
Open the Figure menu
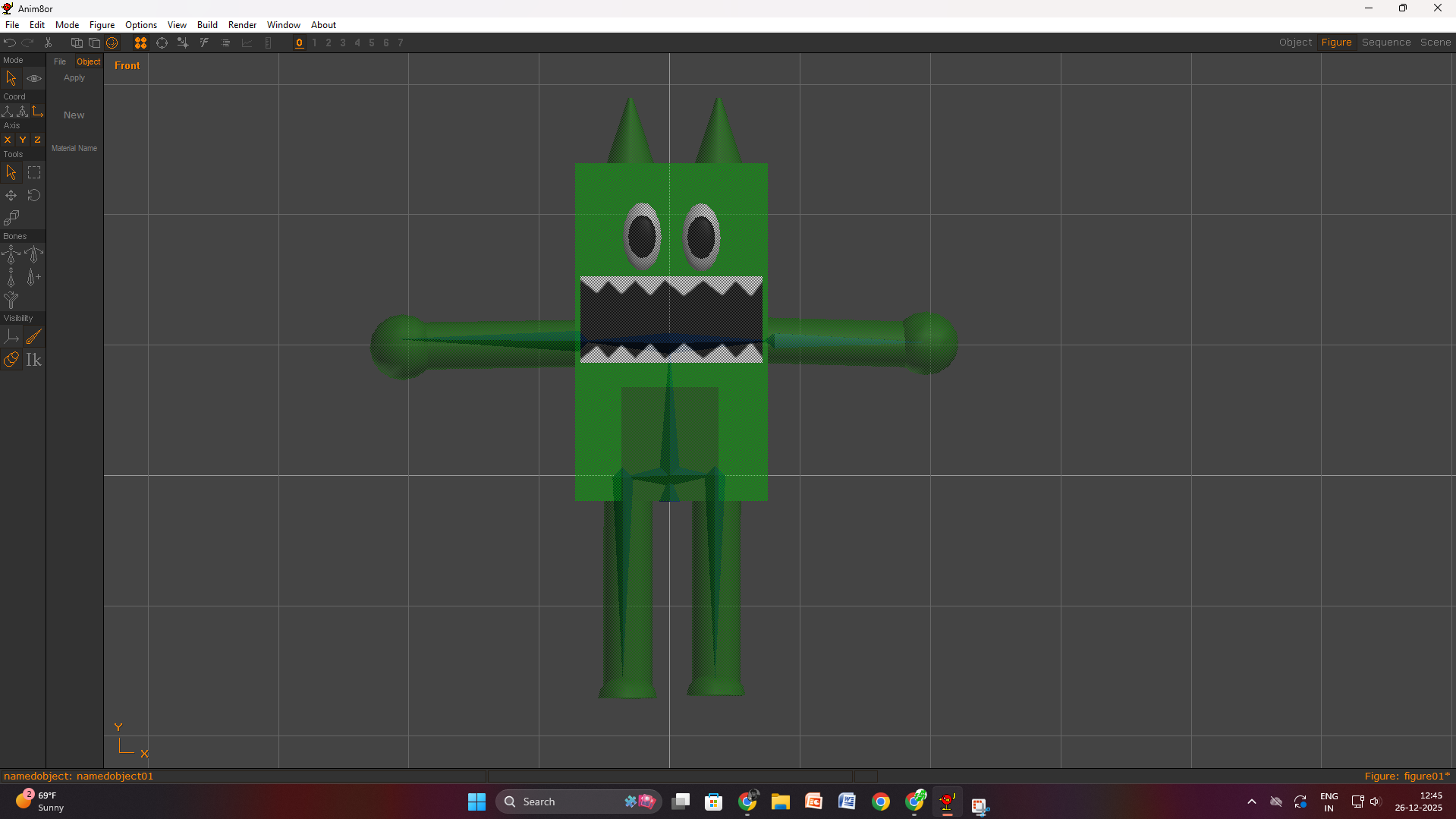102,25
